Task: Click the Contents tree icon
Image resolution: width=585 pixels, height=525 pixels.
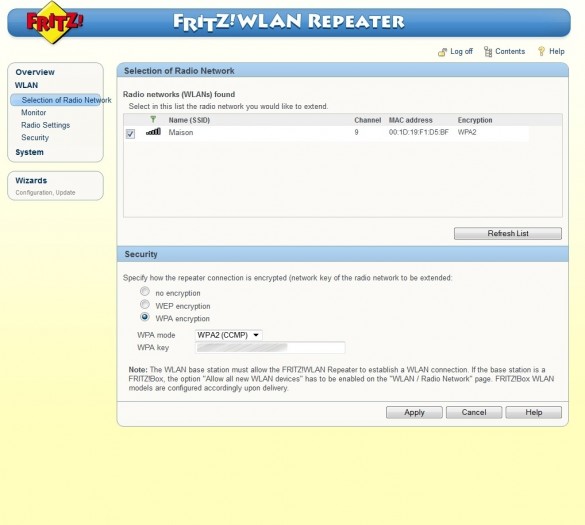Action: (x=488, y=51)
